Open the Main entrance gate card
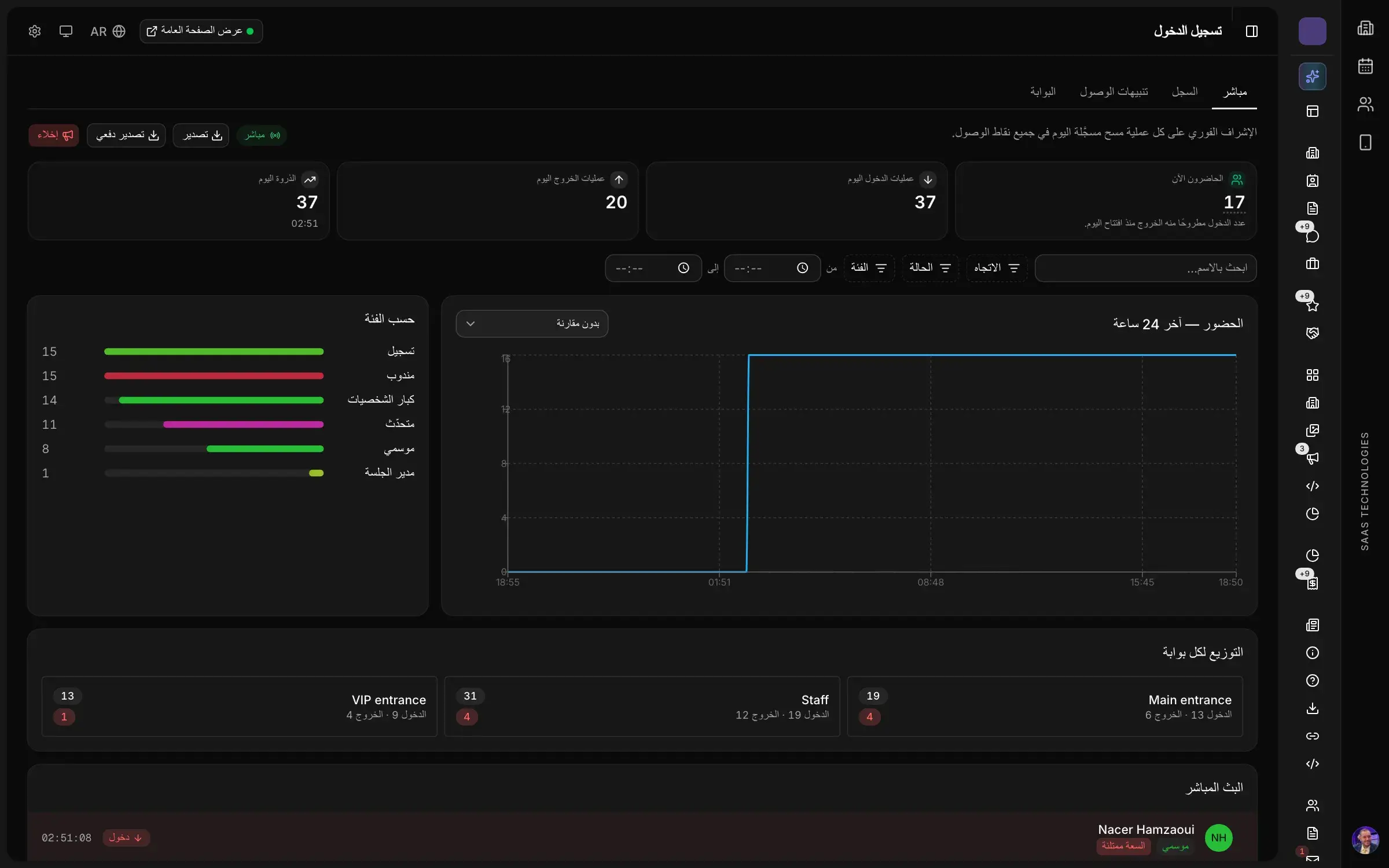1389x868 pixels. click(1045, 707)
